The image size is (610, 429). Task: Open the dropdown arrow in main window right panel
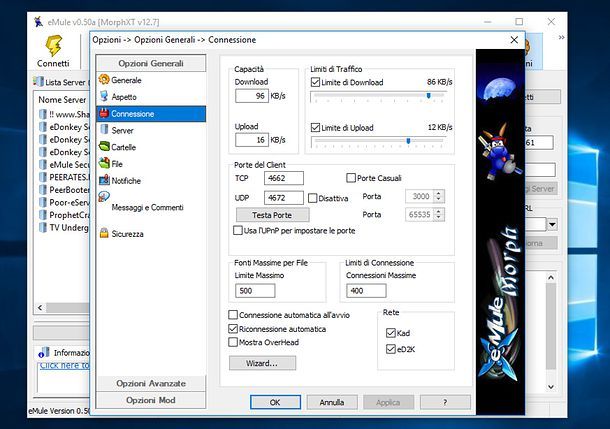coord(552,224)
